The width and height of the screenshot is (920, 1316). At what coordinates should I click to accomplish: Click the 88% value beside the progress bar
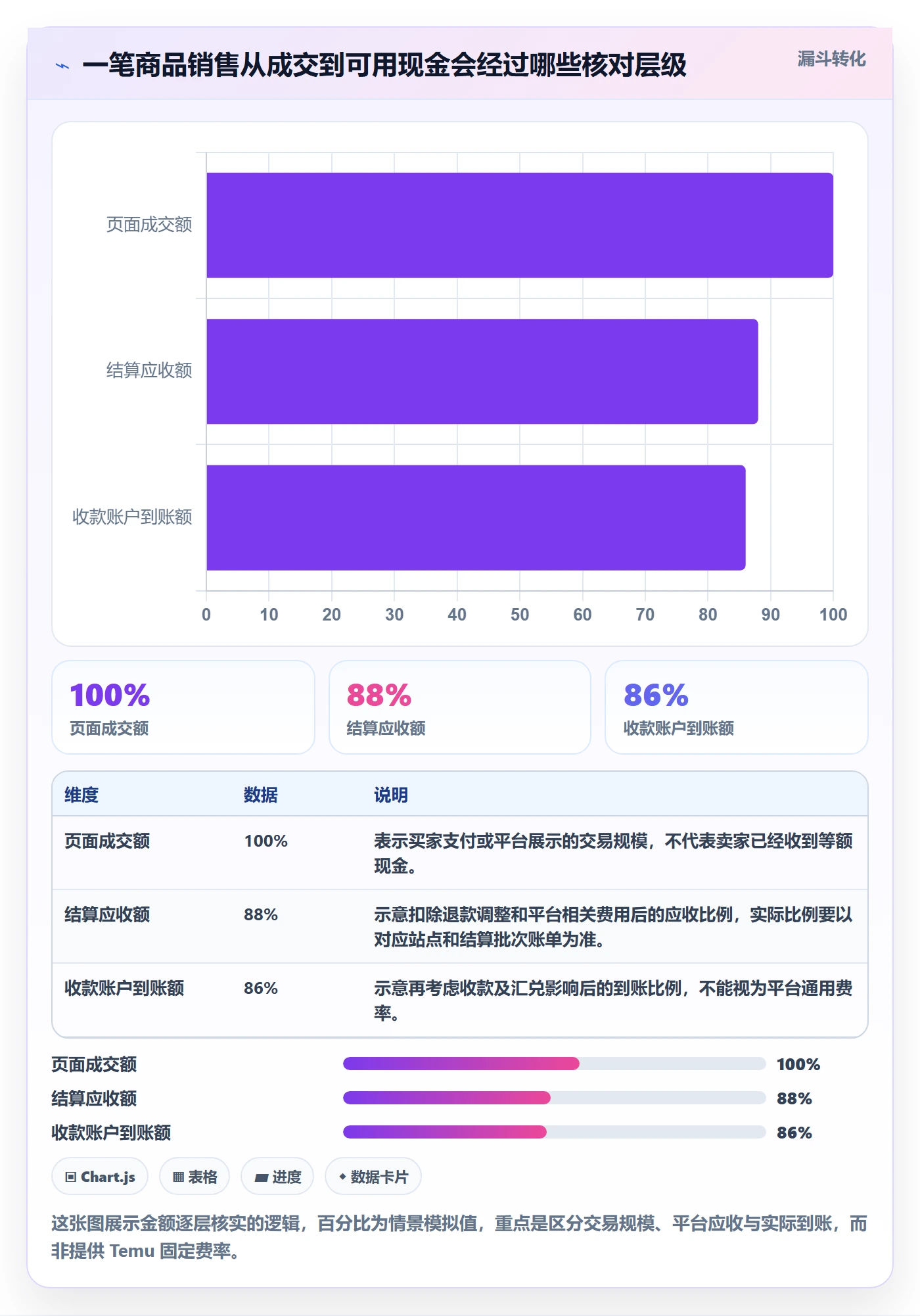pos(794,1098)
